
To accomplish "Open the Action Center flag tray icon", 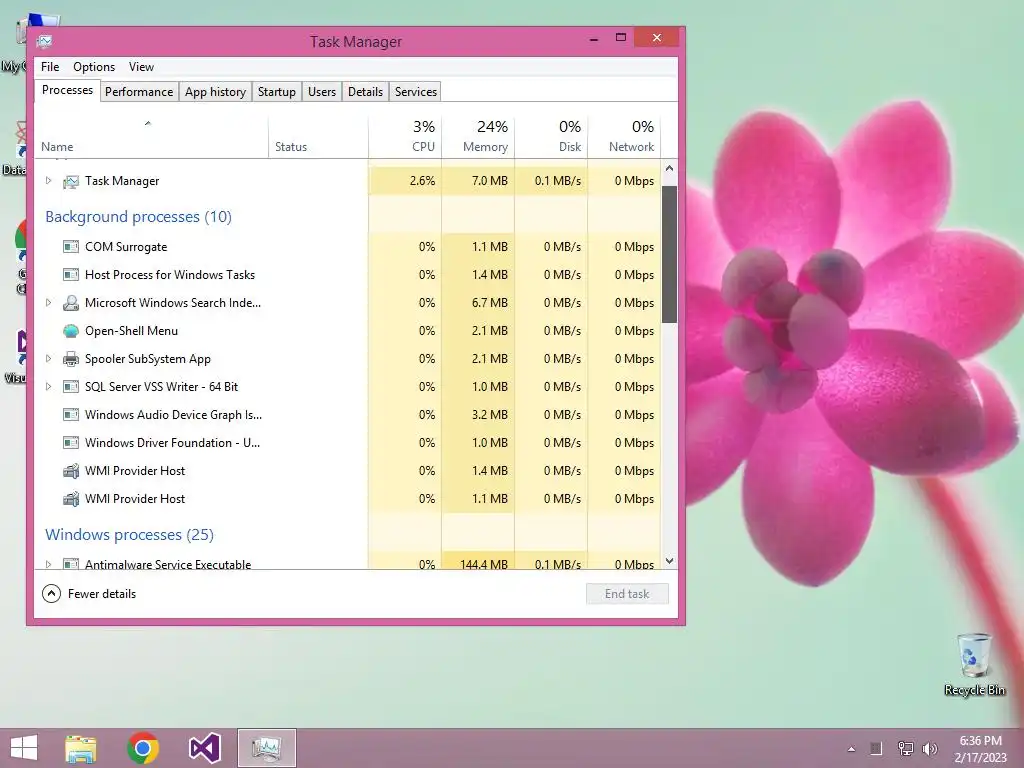I will [876, 748].
